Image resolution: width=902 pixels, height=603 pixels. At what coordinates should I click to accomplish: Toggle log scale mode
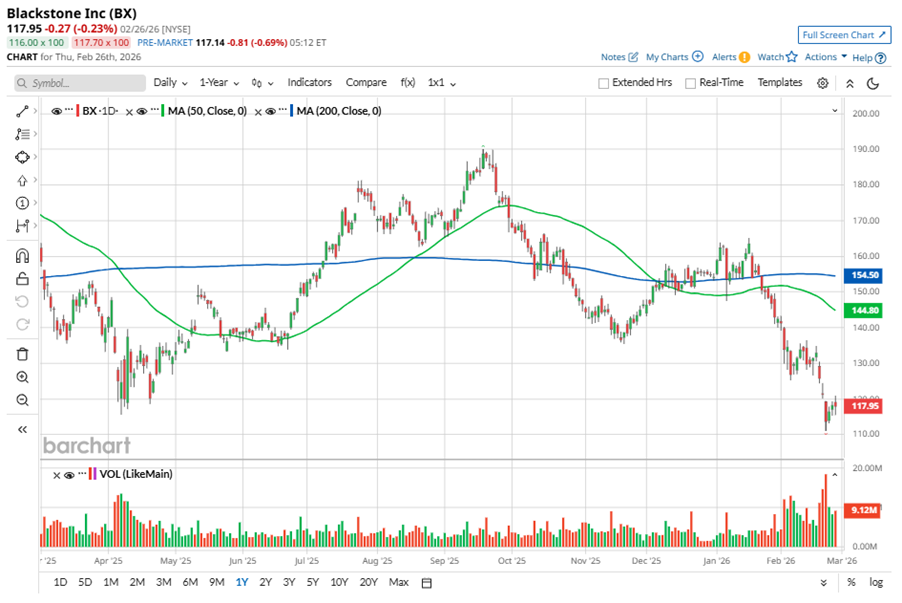876,582
